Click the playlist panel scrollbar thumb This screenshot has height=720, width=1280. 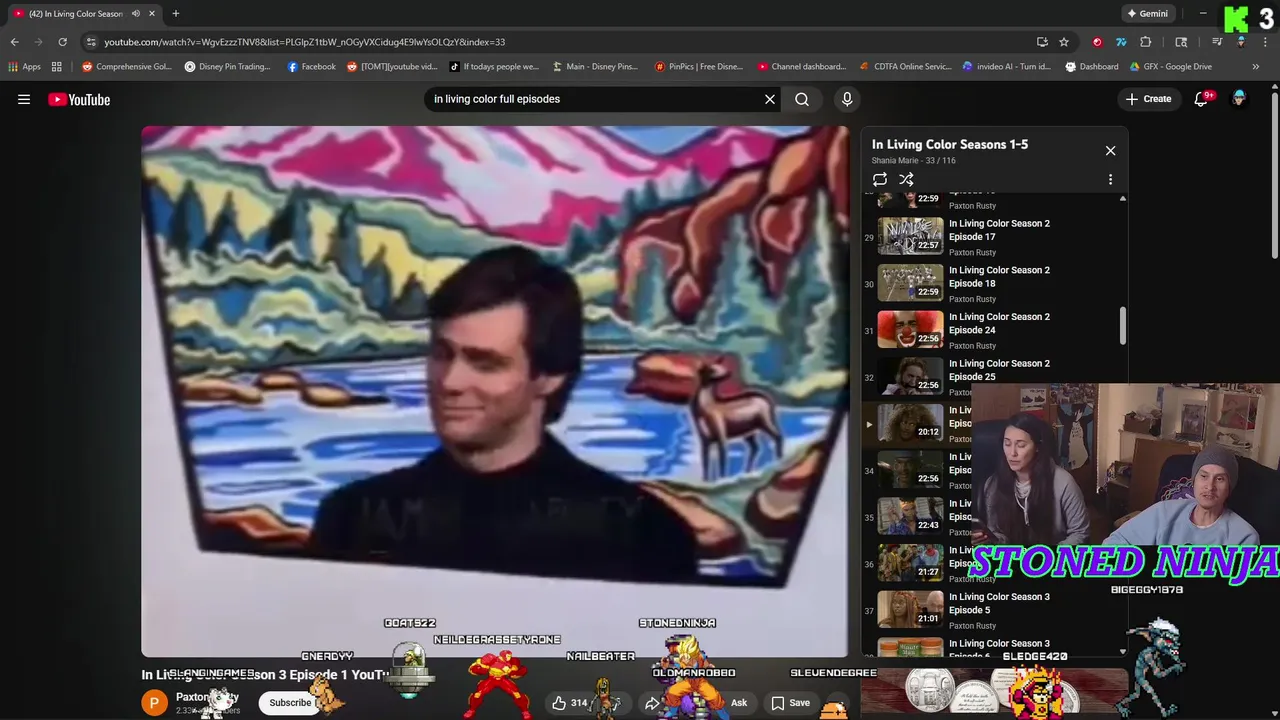(x=1122, y=326)
